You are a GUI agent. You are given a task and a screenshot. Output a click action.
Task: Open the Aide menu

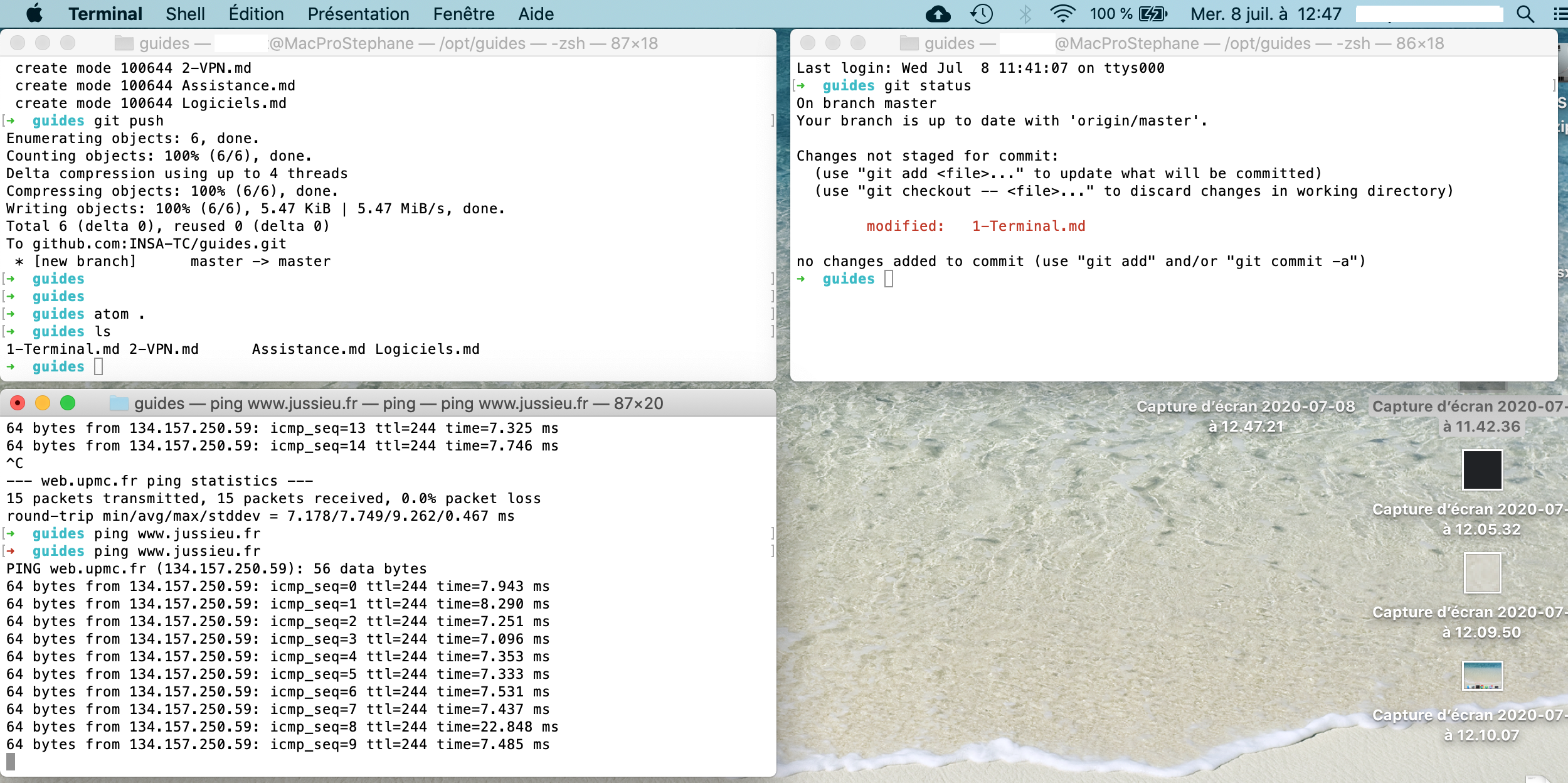tap(536, 14)
